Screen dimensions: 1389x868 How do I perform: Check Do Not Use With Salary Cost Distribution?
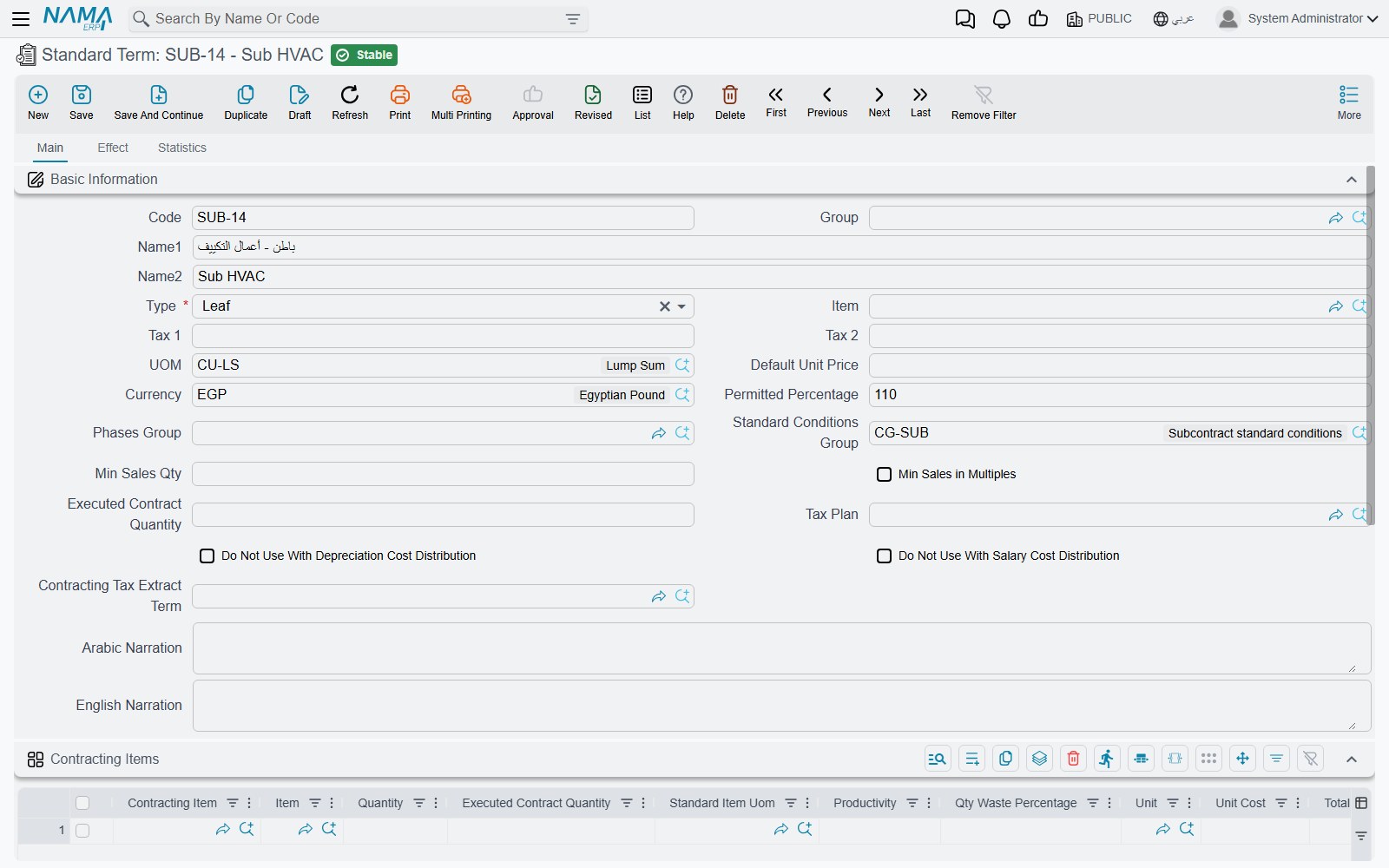point(884,556)
